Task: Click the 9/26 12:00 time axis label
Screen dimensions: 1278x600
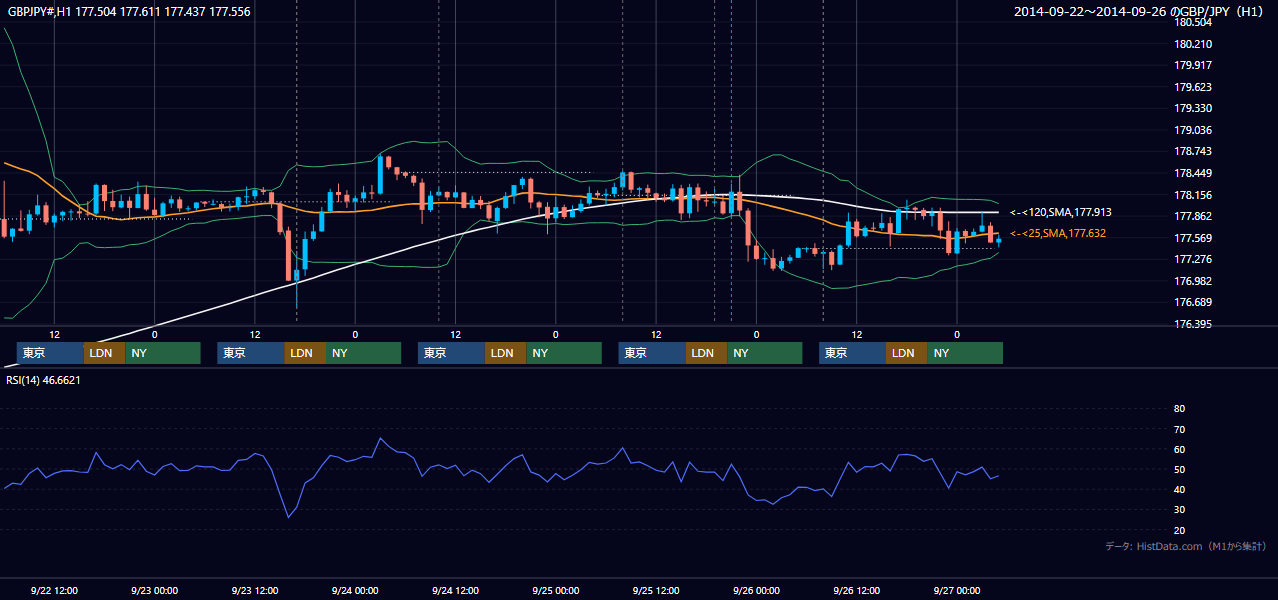Action: pyautogui.click(x=856, y=590)
